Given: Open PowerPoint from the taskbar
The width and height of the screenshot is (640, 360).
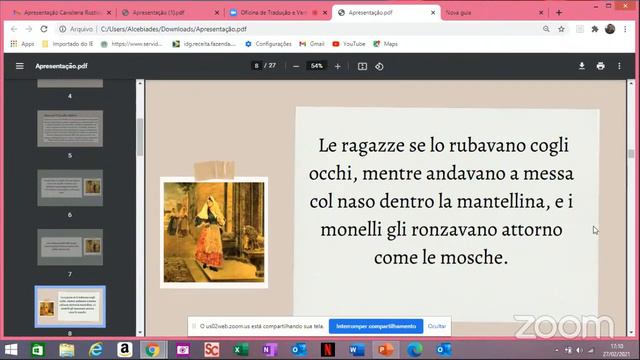Looking at the screenshot, I should pos(386,350).
